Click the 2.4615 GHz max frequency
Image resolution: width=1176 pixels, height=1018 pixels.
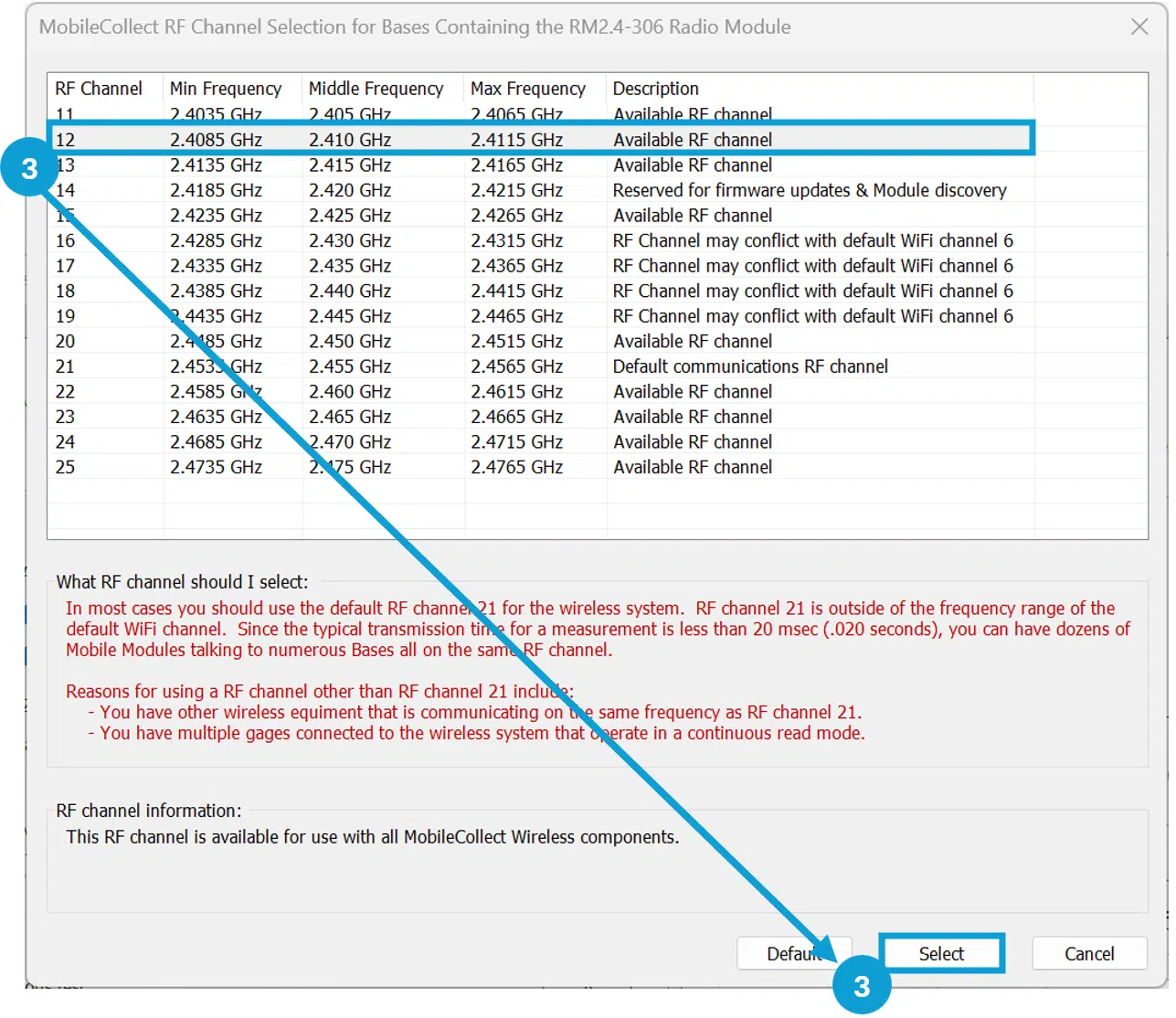click(516, 391)
